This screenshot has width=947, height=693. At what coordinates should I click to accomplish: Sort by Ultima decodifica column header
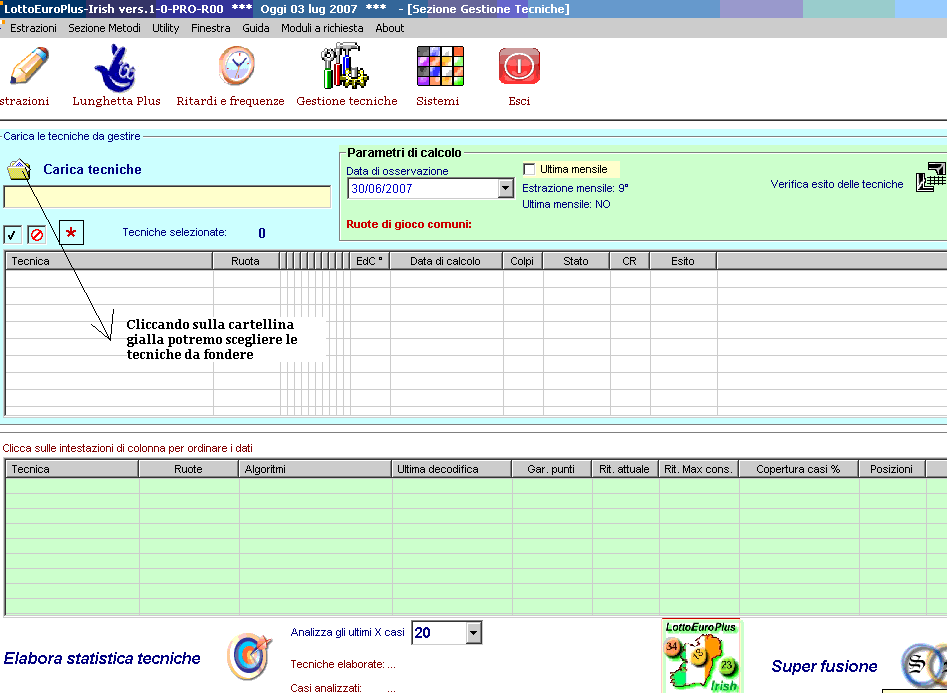tap(452, 469)
